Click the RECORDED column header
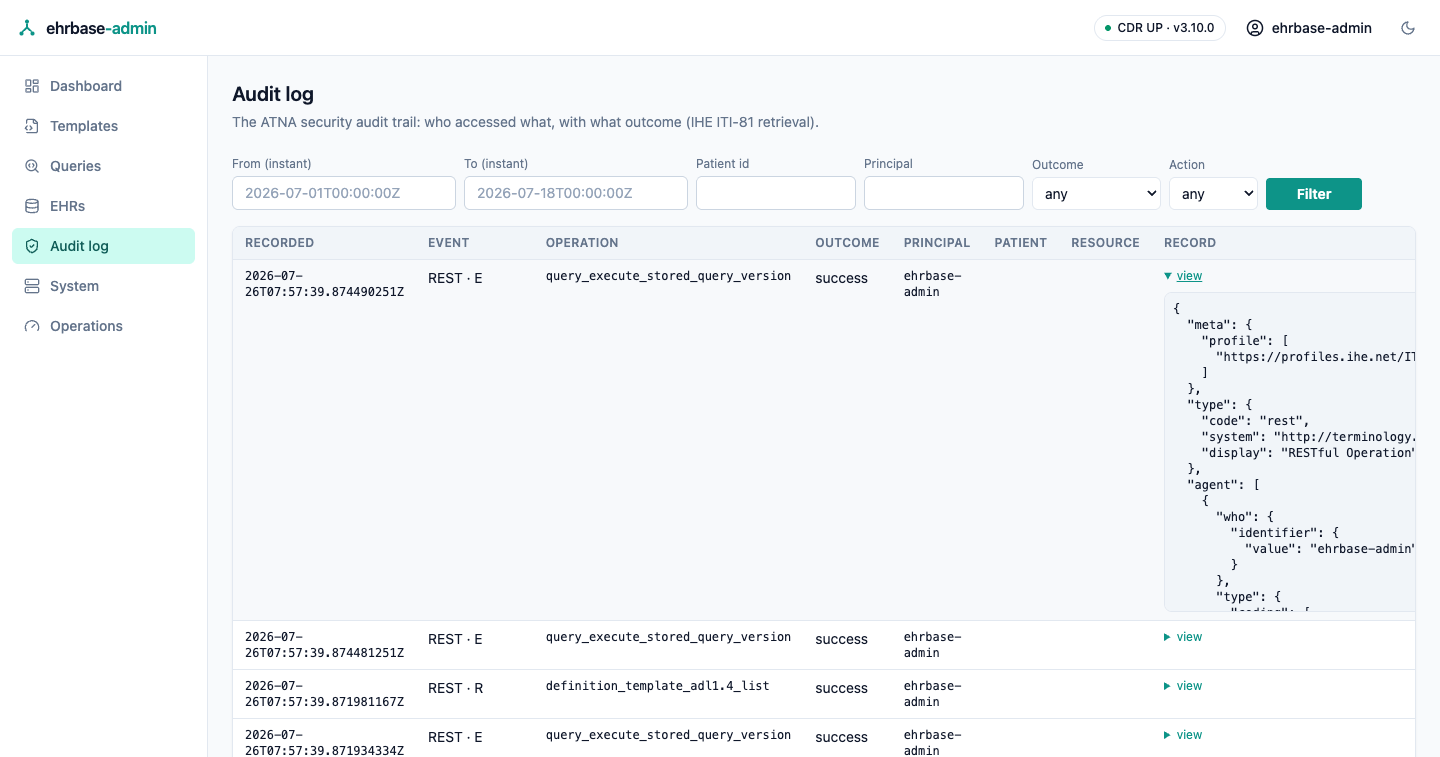The width and height of the screenshot is (1440, 757). [280, 243]
